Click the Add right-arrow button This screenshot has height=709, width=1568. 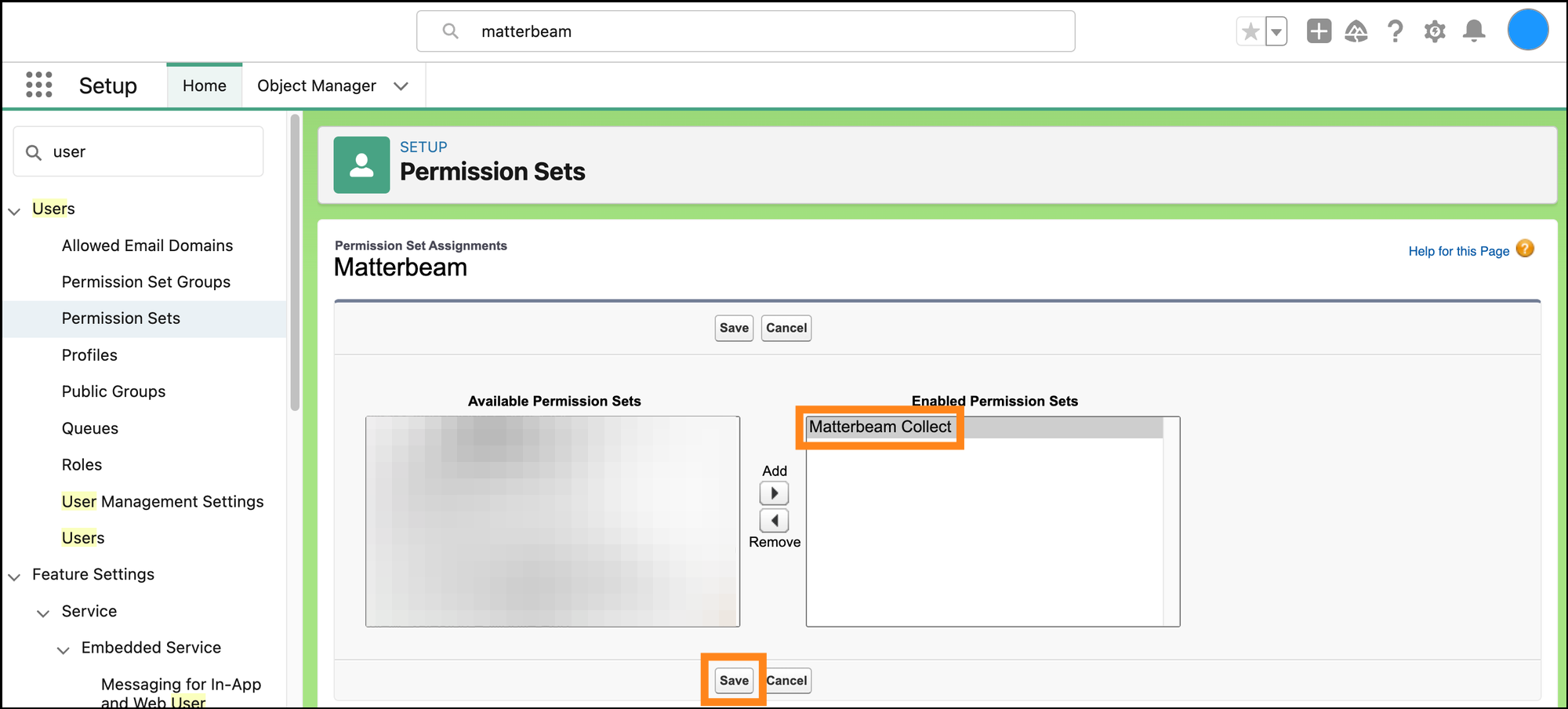774,493
